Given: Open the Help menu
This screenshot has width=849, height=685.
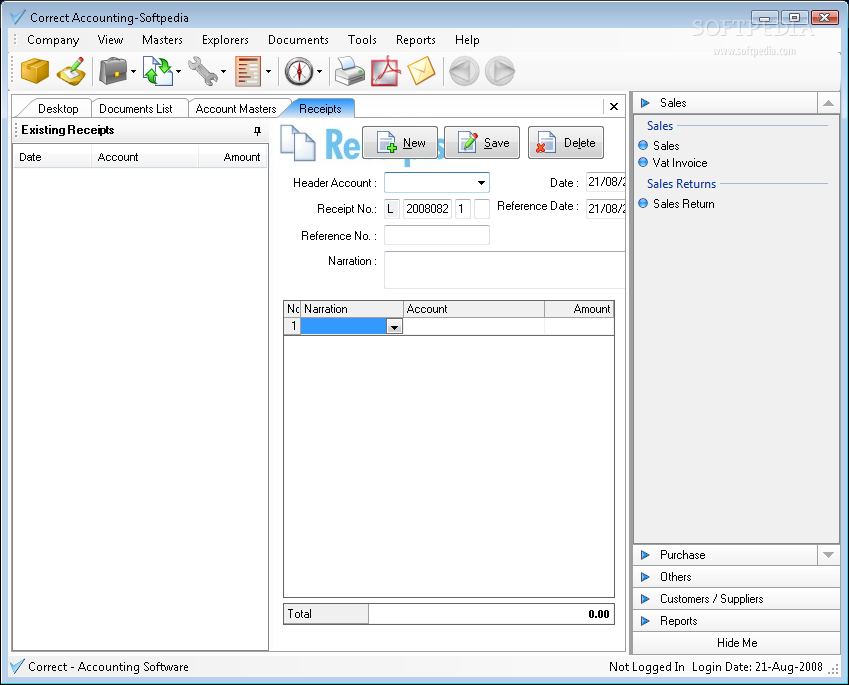Looking at the screenshot, I should (x=467, y=40).
